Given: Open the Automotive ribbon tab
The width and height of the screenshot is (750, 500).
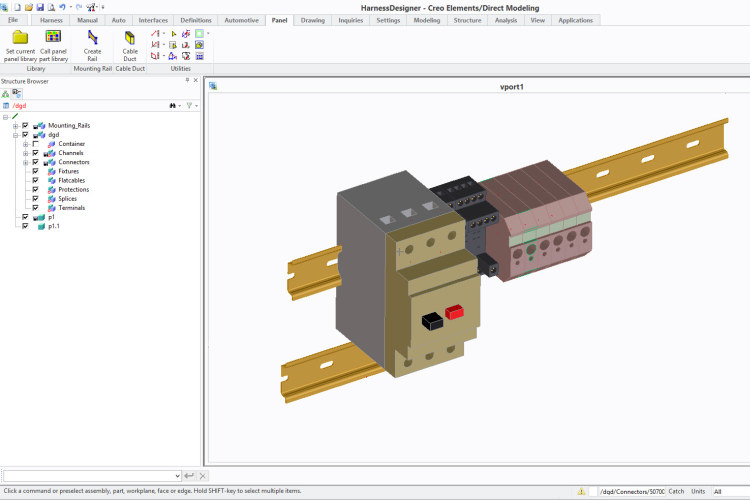Looking at the screenshot, I should tap(241, 20).
